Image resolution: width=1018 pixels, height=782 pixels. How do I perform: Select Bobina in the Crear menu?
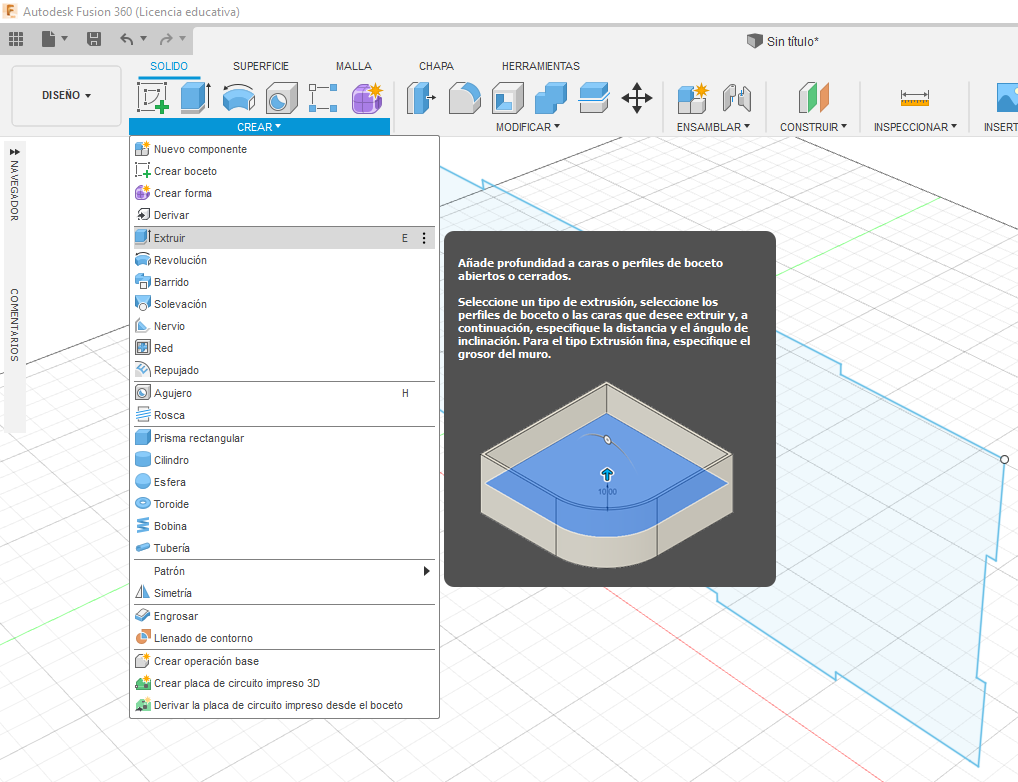click(284, 527)
